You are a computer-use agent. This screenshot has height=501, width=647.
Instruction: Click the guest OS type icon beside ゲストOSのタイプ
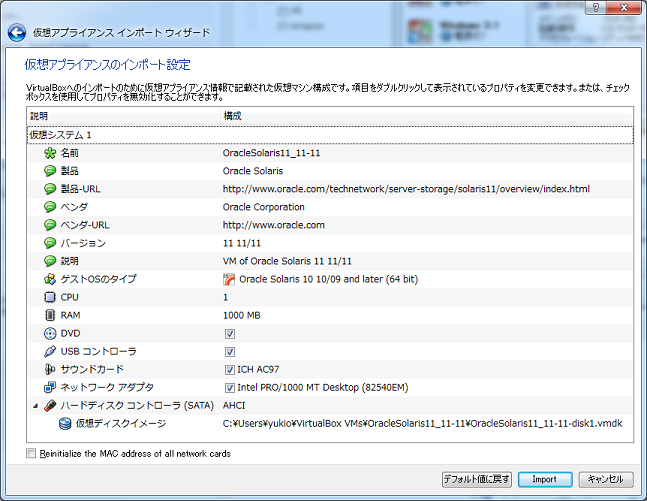50,279
